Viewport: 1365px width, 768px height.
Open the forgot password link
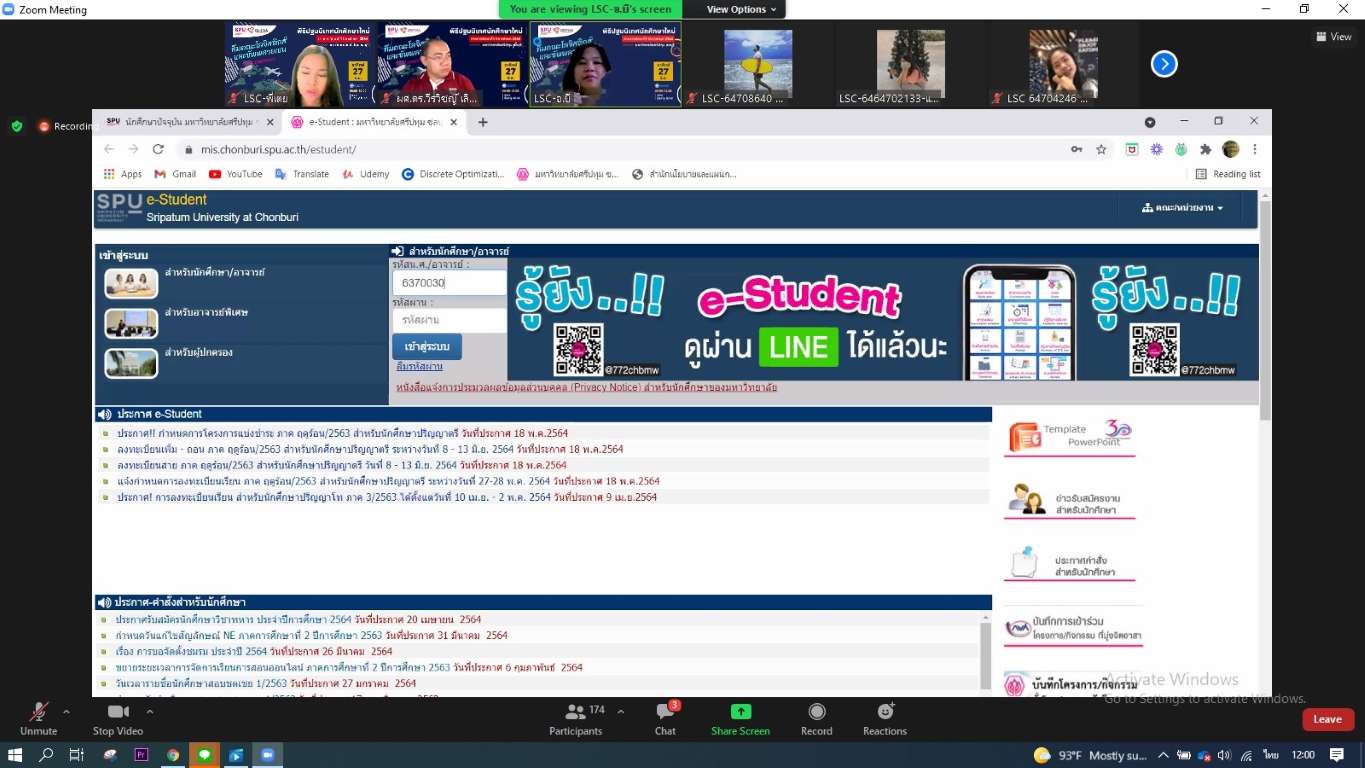419,367
